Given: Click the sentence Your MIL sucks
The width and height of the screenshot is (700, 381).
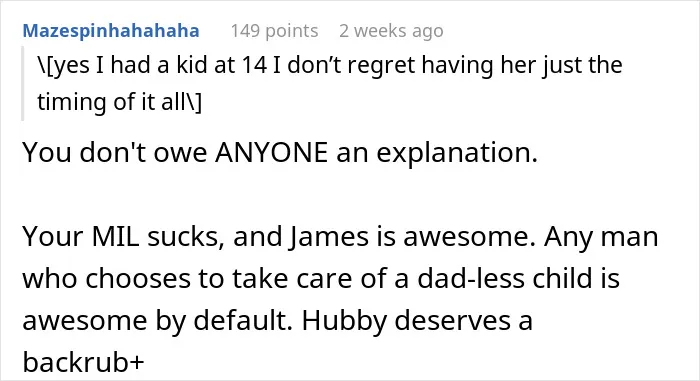Looking at the screenshot, I should (x=123, y=236).
